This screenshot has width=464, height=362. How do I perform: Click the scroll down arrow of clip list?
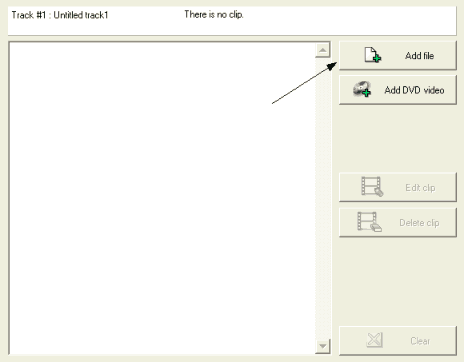click(323, 346)
